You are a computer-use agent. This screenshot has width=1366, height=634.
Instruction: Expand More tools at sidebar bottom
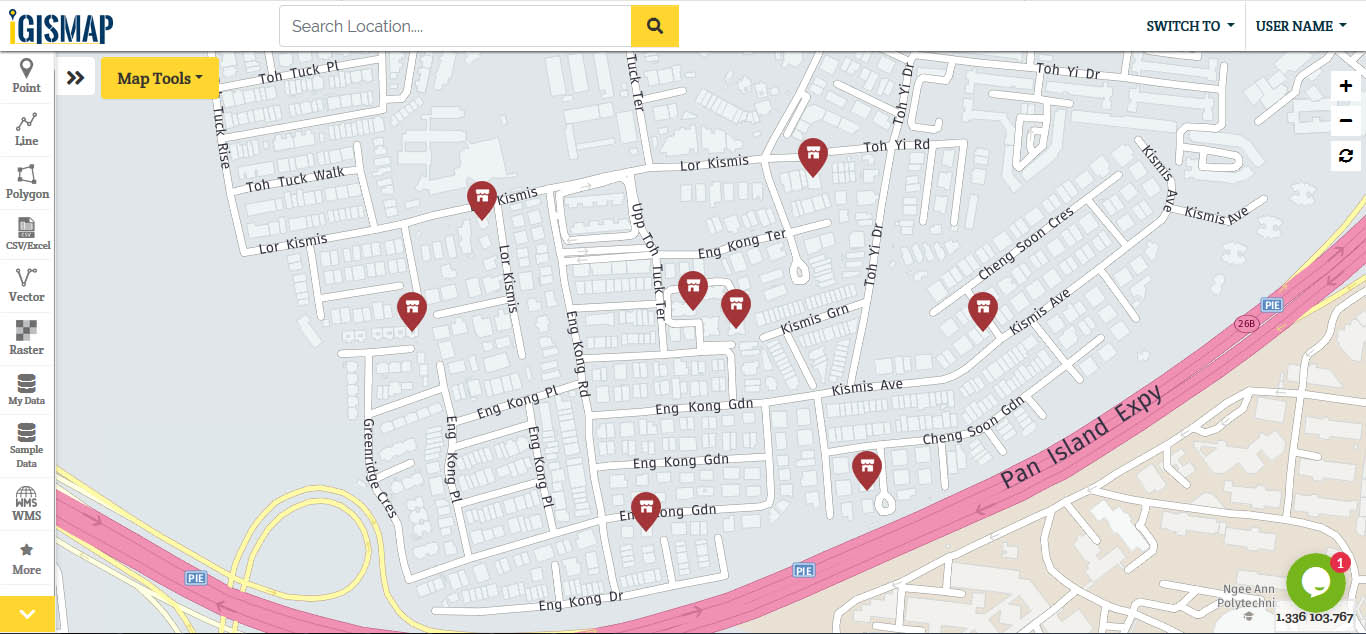(x=27, y=556)
